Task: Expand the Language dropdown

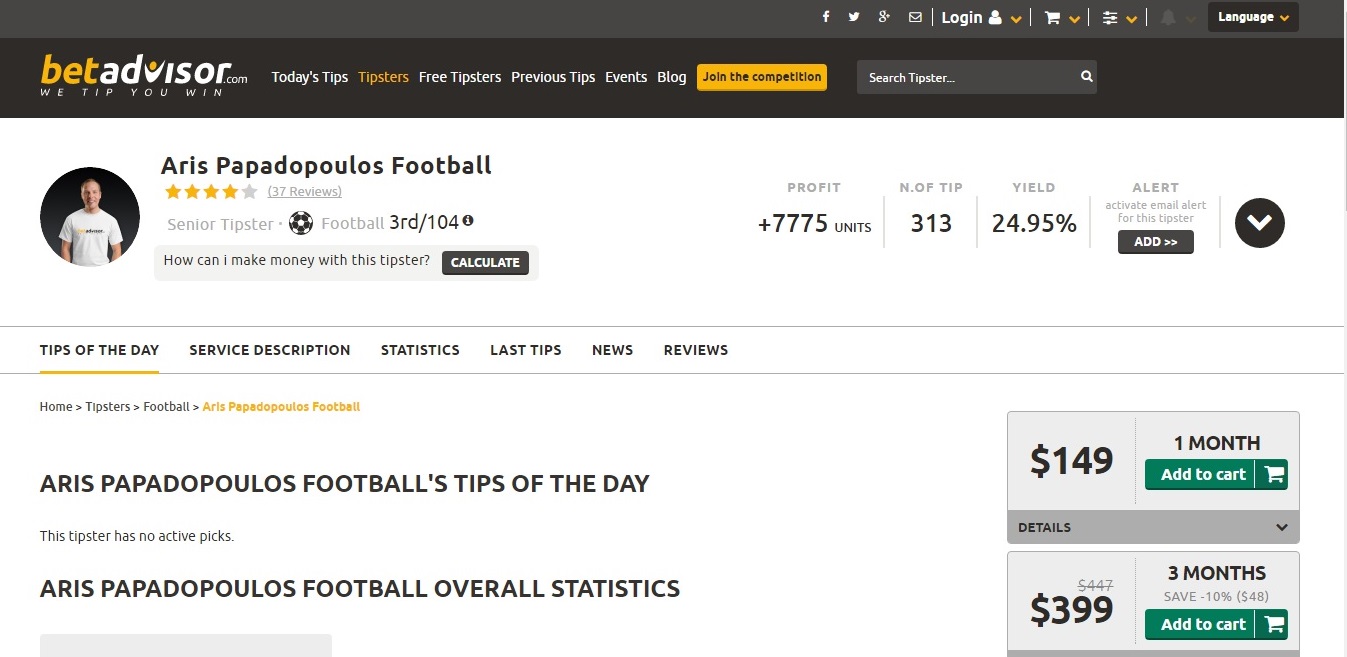Action: pyautogui.click(x=1253, y=17)
